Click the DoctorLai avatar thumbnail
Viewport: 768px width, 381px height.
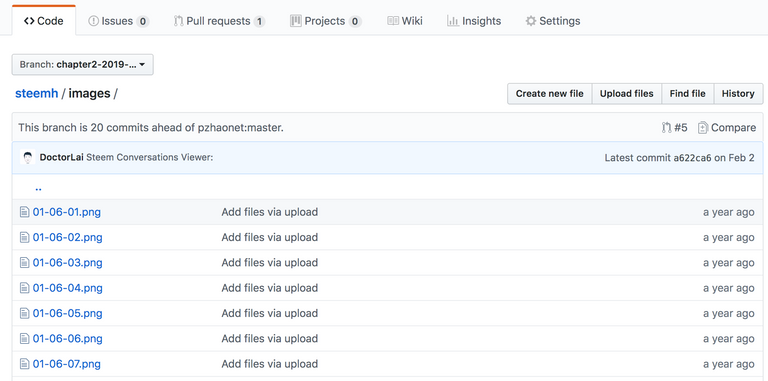tap(28, 157)
